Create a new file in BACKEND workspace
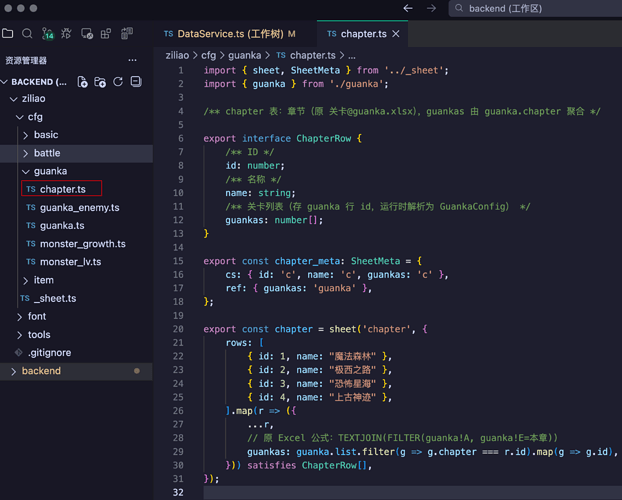This screenshot has height=500, width=622. [x=83, y=82]
